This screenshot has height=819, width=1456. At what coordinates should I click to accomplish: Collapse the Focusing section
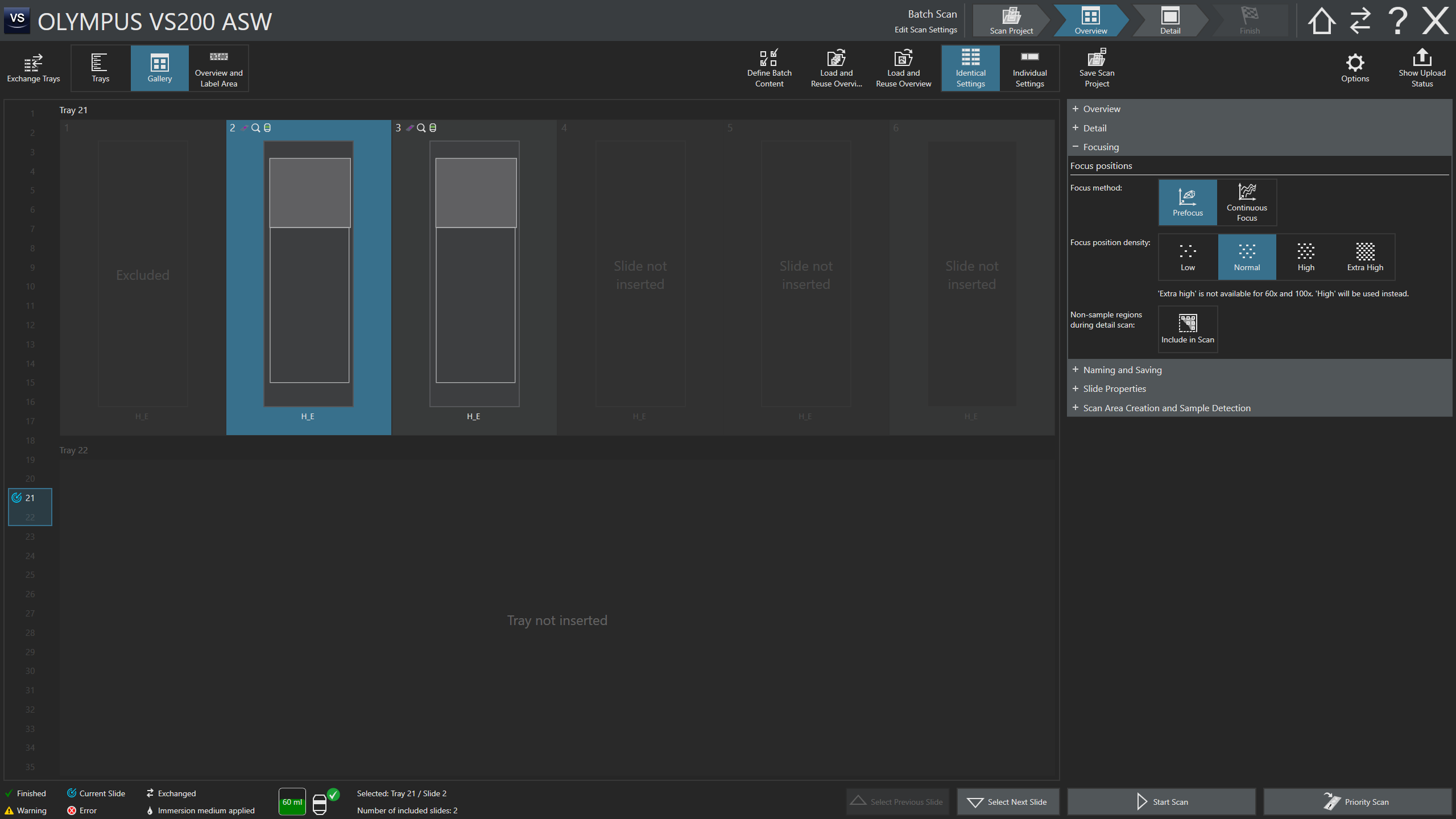(x=1101, y=147)
